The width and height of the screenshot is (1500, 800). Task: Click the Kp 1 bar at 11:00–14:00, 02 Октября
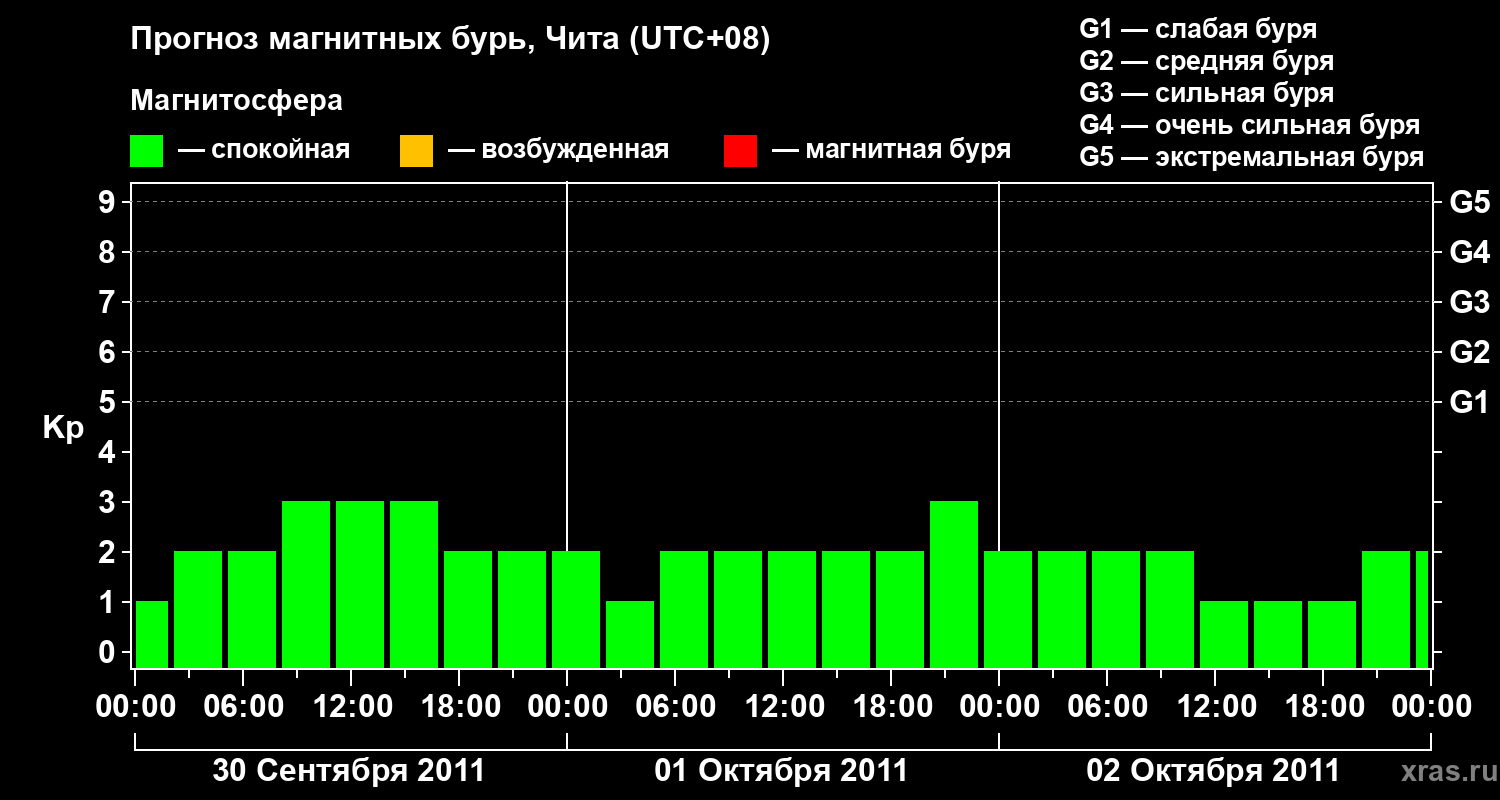pyautogui.click(x=1224, y=634)
